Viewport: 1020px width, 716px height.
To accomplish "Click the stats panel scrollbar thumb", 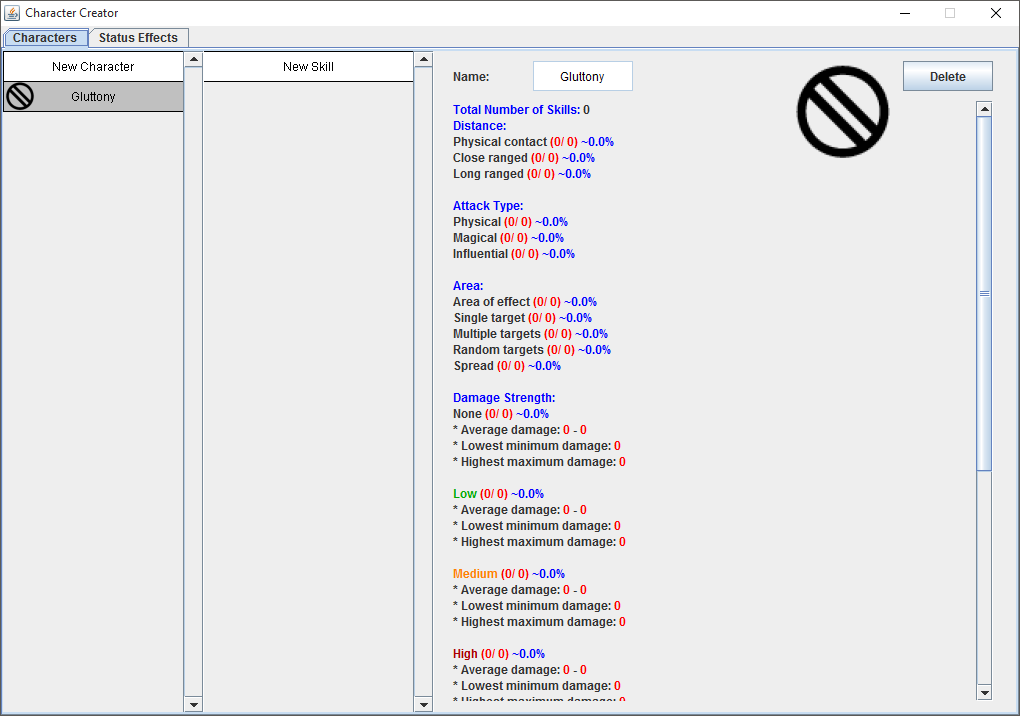I will point(984,293).
